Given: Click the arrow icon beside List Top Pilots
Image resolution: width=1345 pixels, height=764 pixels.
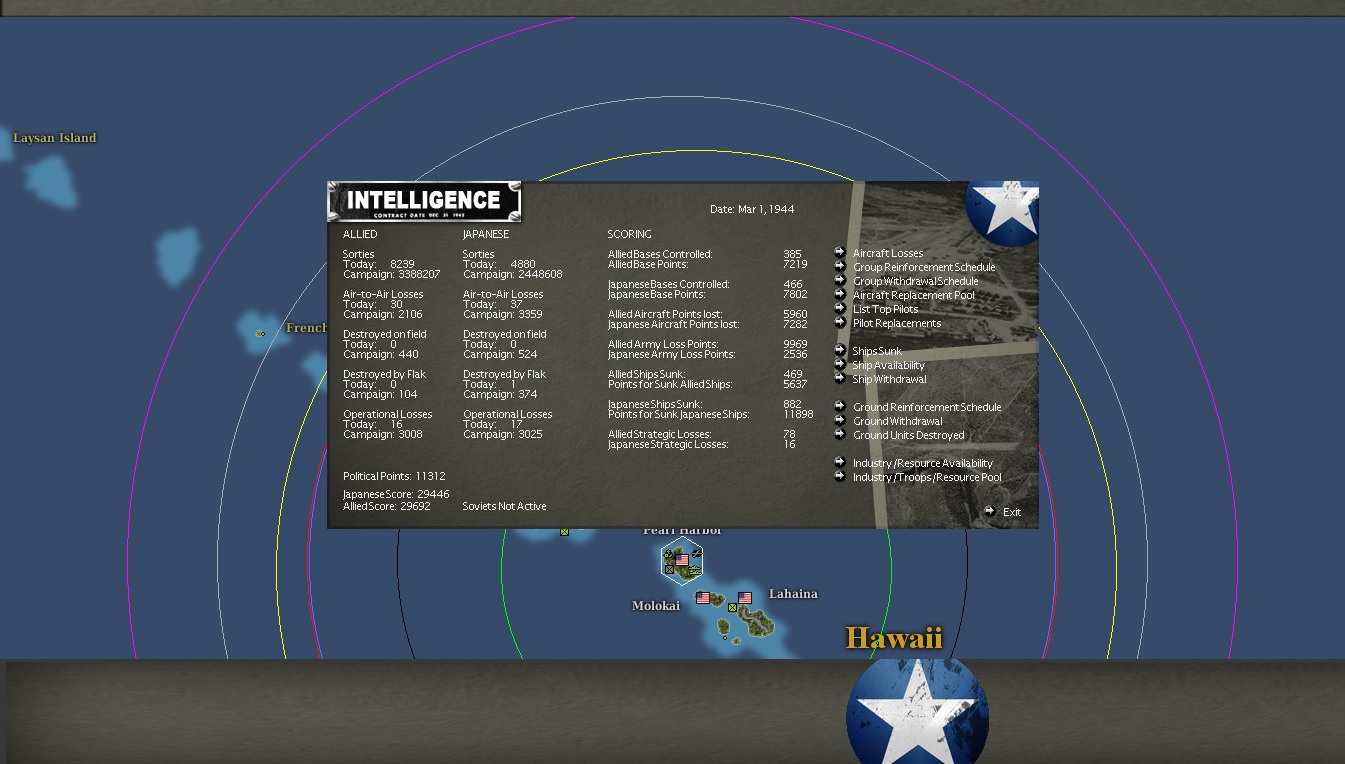Looking at the screenshot, I should (x=840, y=308).
